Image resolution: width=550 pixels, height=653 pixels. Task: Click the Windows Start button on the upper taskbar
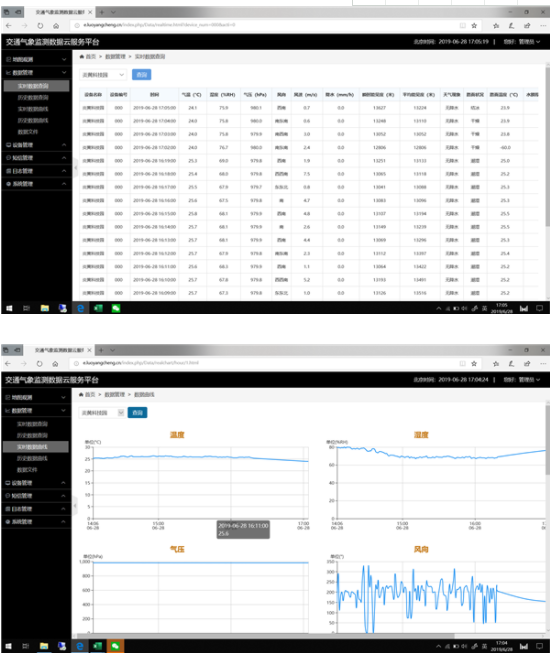pyautogui.click(x=9, y=308)
